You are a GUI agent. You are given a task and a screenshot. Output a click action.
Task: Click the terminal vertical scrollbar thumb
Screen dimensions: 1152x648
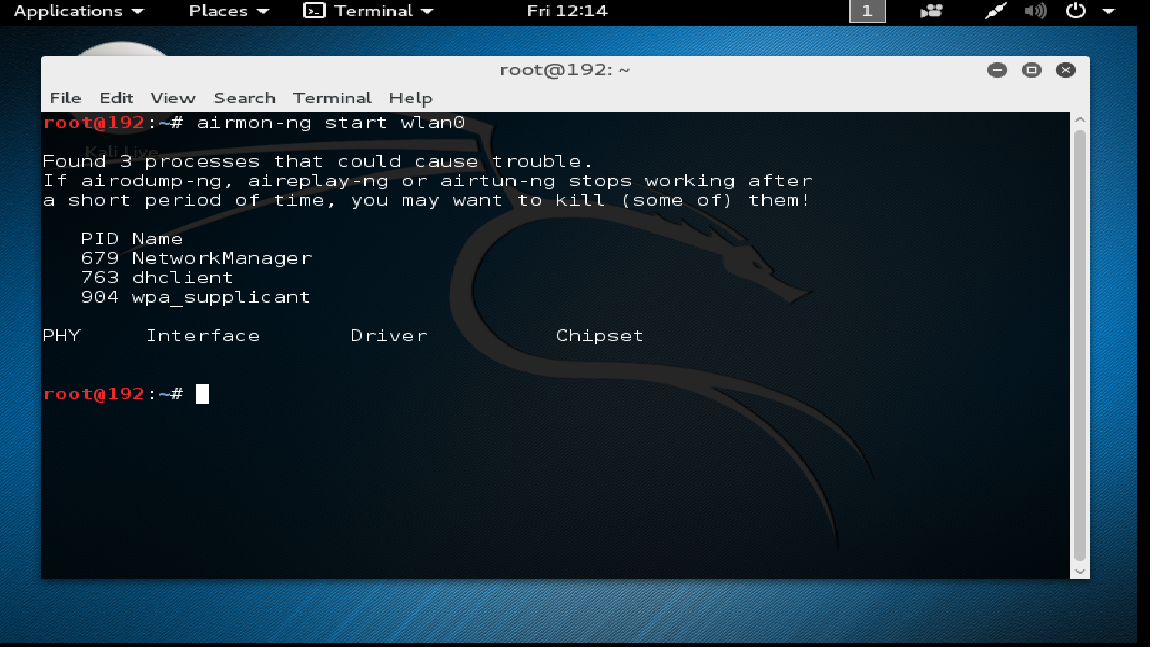(x=1079, y=345)
